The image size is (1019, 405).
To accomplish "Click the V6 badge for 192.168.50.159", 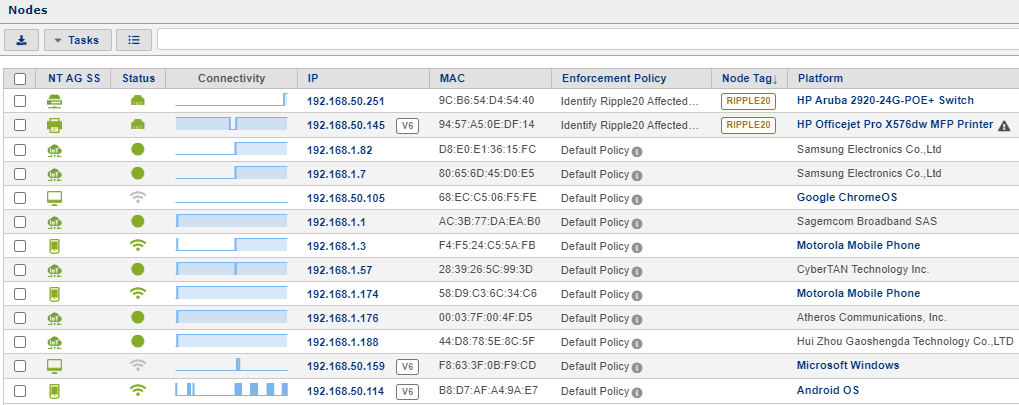I will pos(407,366).
